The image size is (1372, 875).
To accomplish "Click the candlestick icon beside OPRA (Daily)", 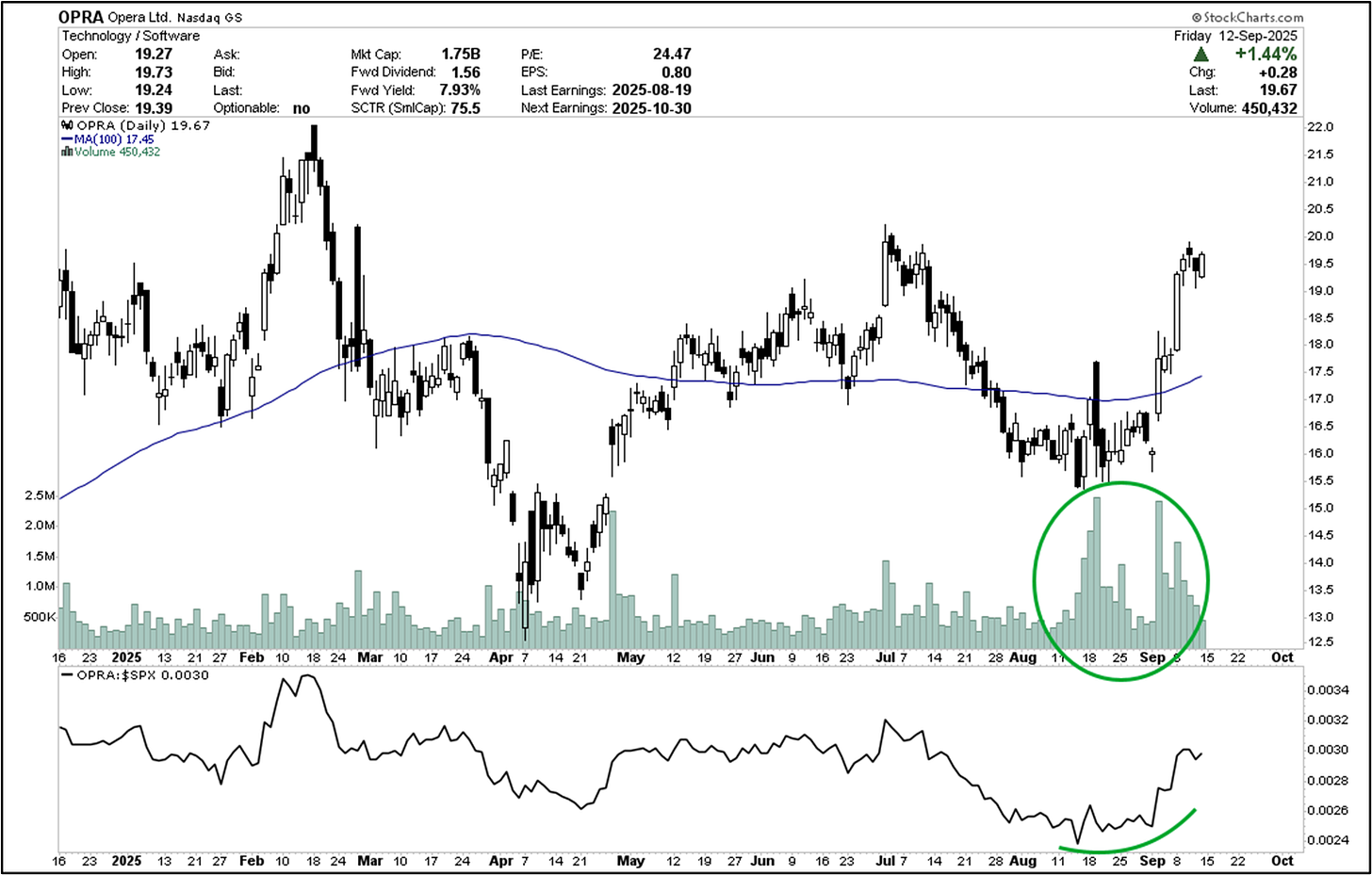I will click(67, 125).
